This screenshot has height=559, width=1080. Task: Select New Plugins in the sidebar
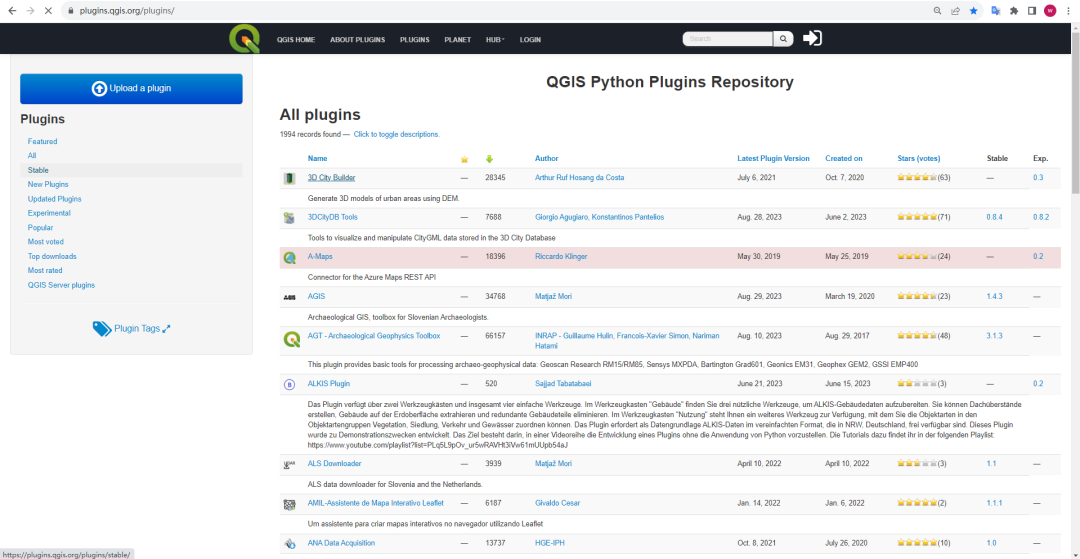point(48,184)
